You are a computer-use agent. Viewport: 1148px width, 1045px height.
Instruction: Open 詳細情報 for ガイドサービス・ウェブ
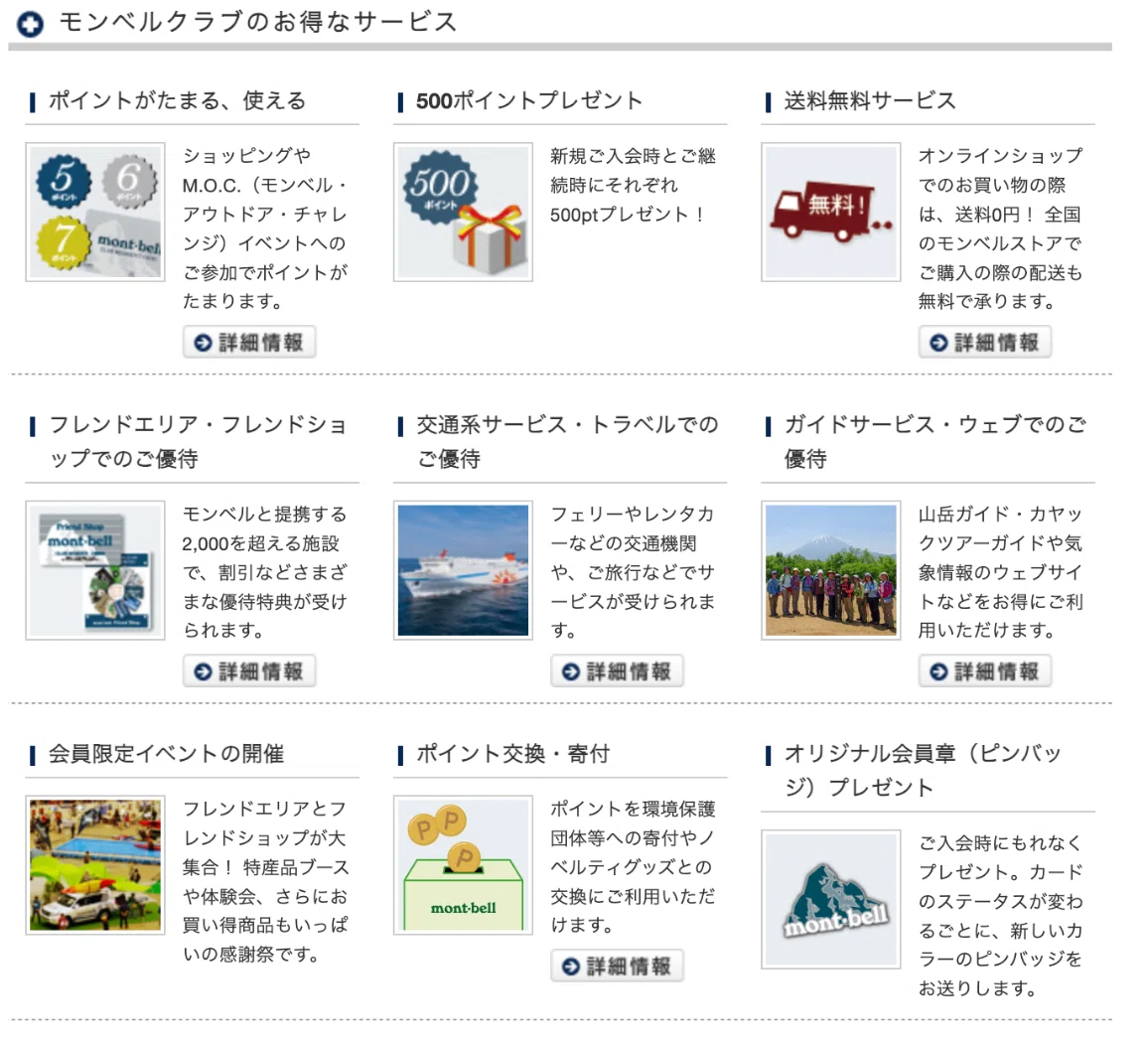point(985,671)
